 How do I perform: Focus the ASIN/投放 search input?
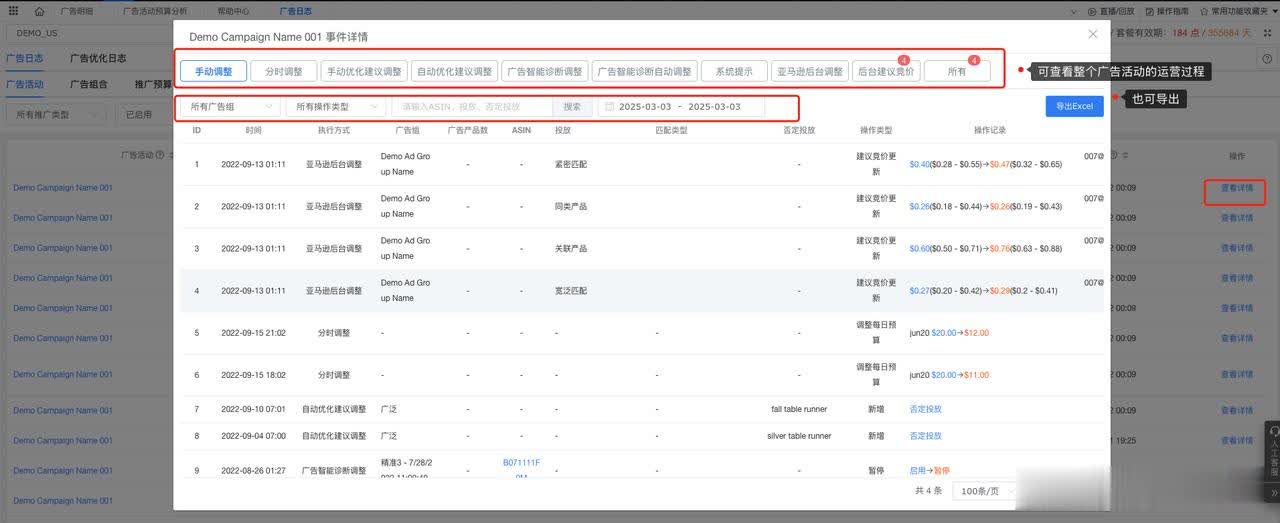tap(472, 106)
